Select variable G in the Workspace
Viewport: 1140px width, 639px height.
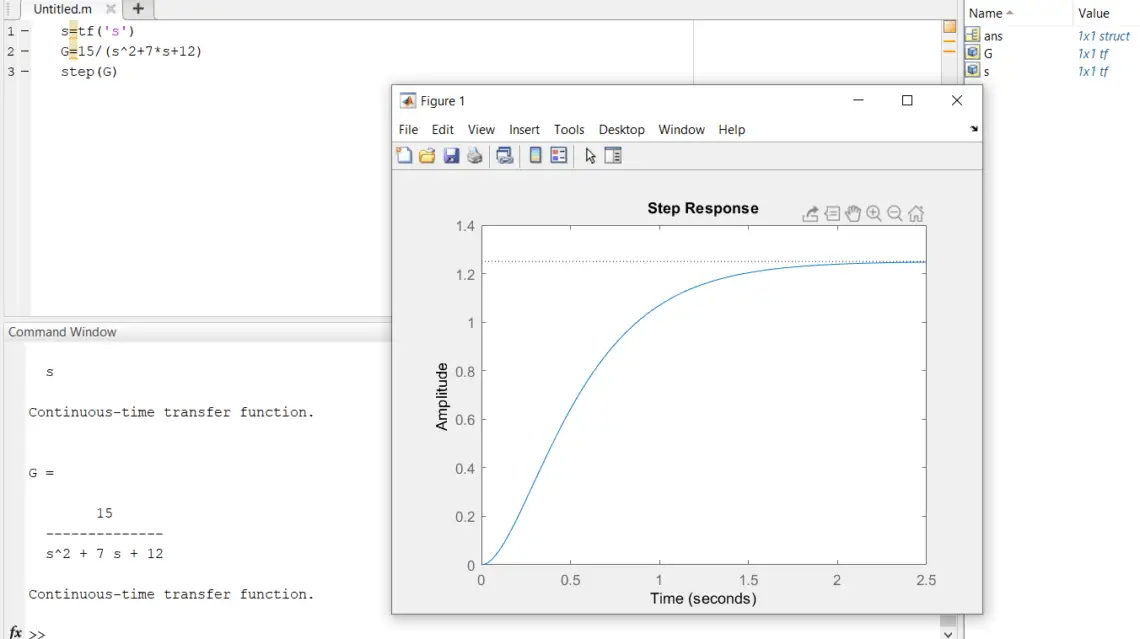[988, 53]
